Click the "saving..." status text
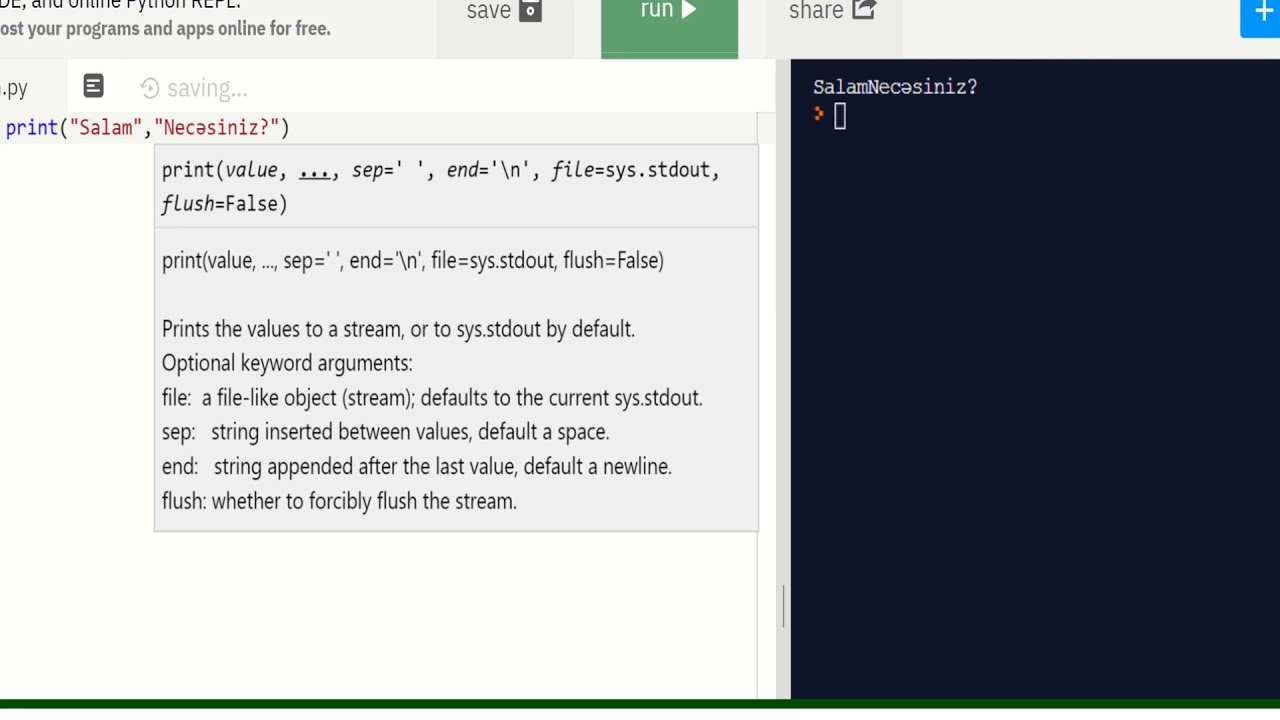The image size is (1280, 720). [207, 89]
